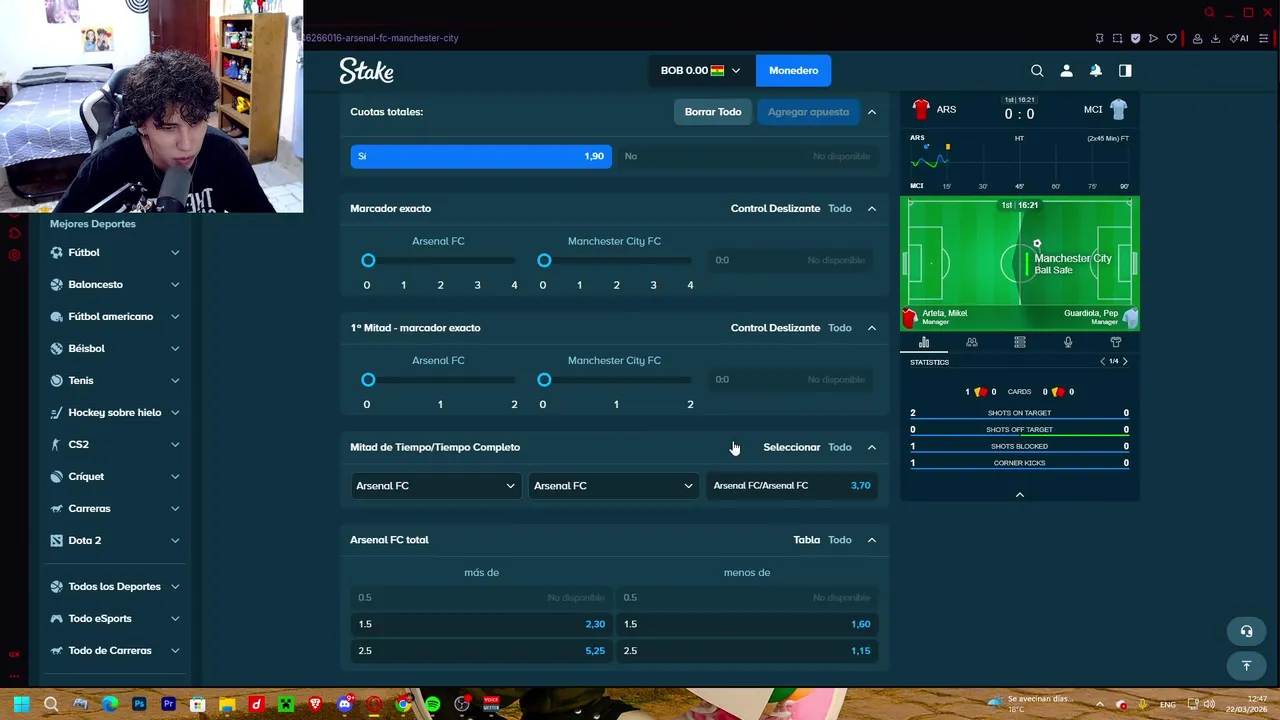Select the statistics bar chart tab
Image resolution: width=1280 pixels, height=720 pixels.
tap(924, 342)
